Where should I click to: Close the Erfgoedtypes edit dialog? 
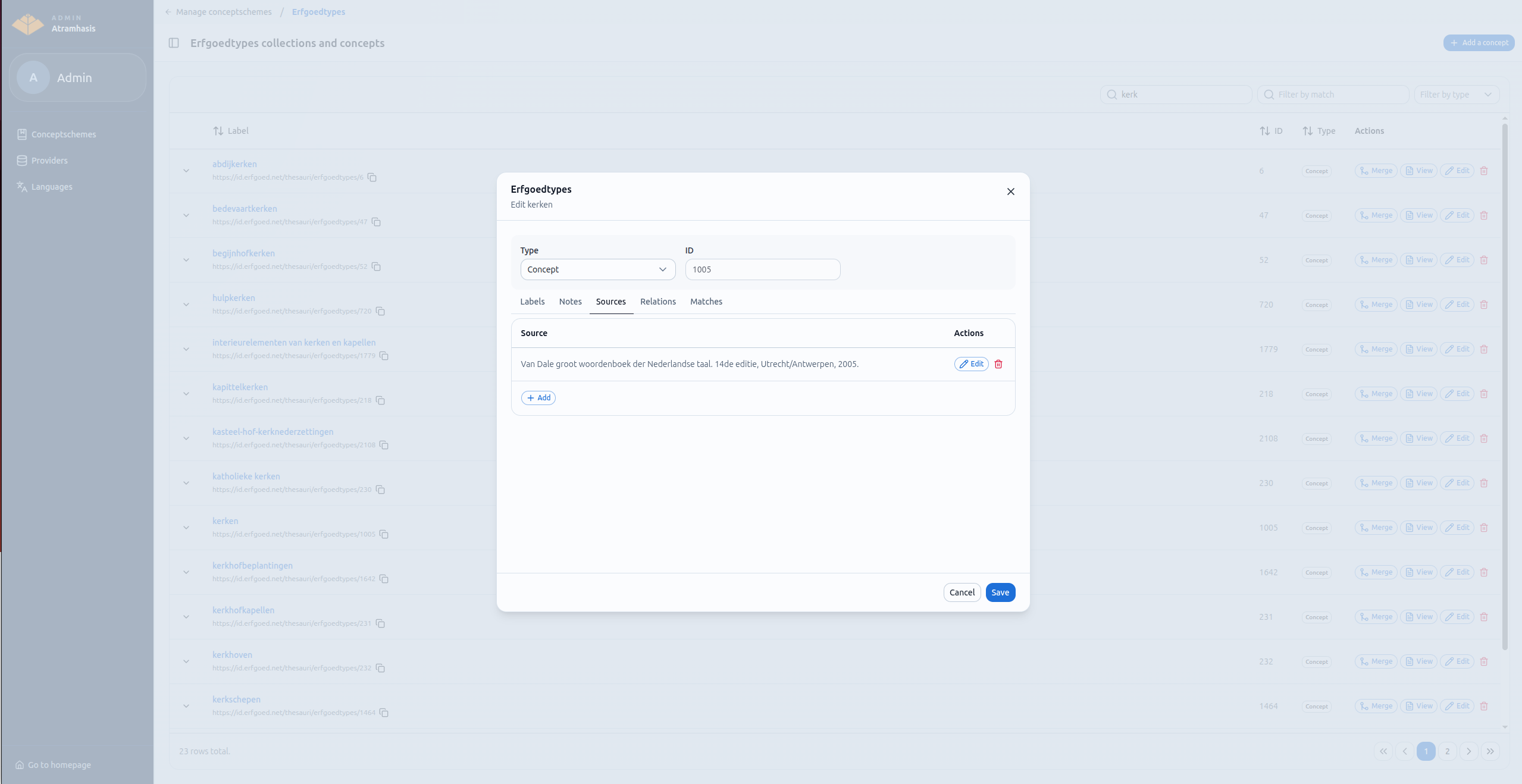point(1010,192)
